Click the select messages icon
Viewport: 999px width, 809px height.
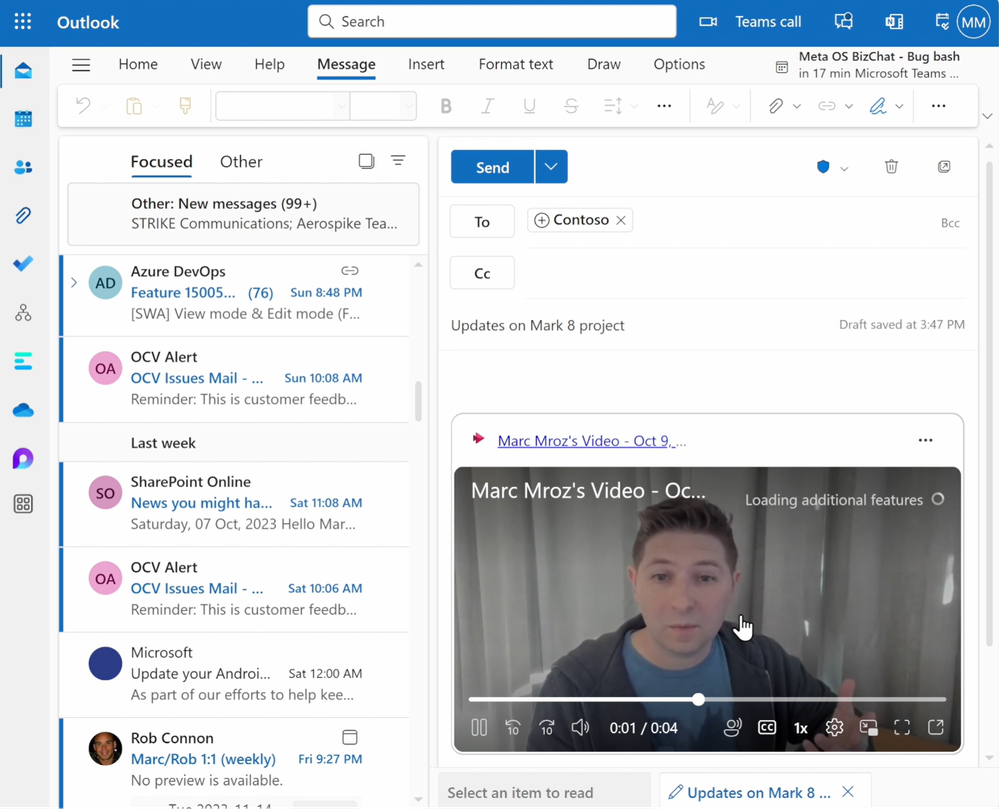(366, 161)
